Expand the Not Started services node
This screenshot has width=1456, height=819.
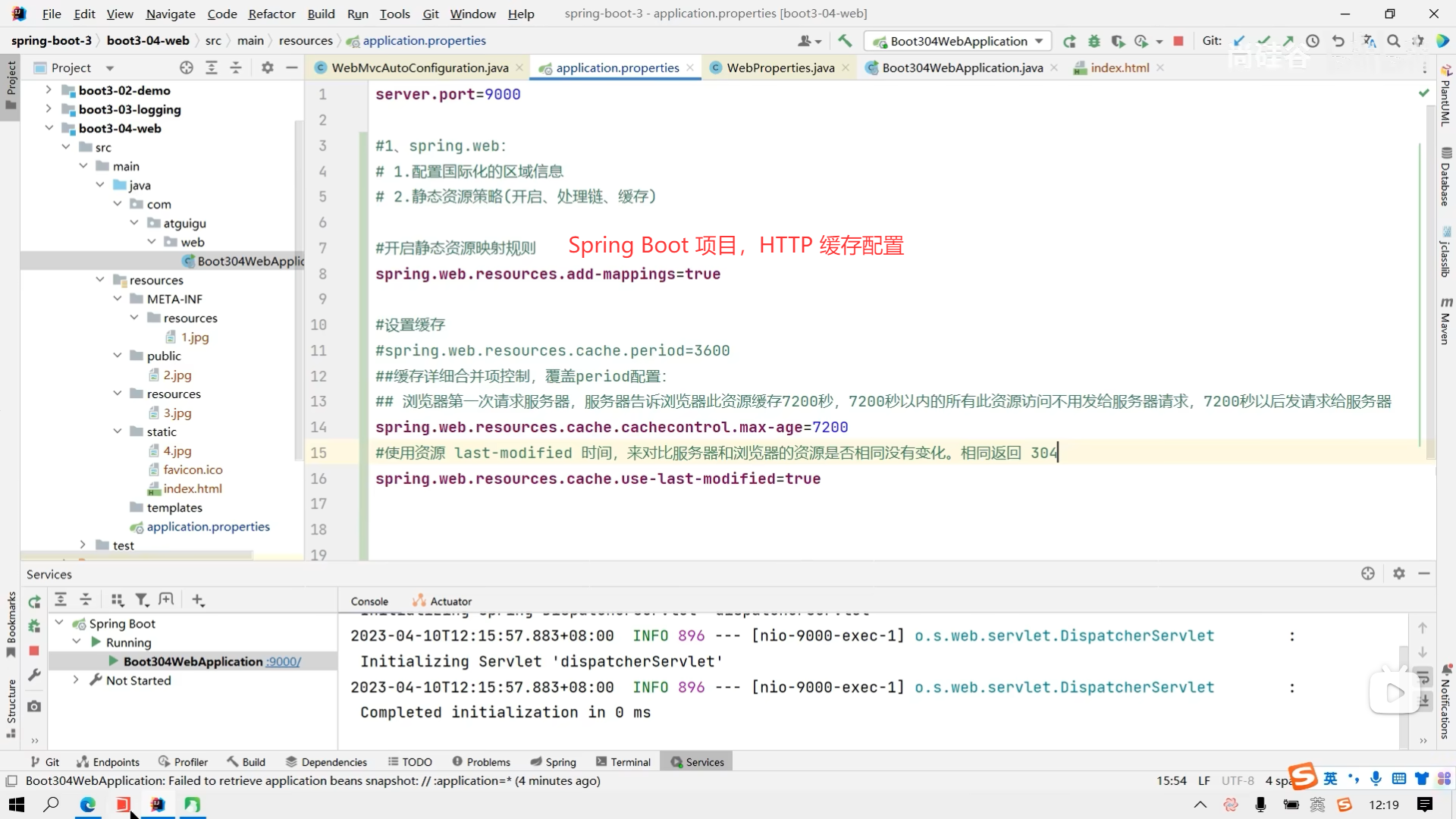point(76,680)
